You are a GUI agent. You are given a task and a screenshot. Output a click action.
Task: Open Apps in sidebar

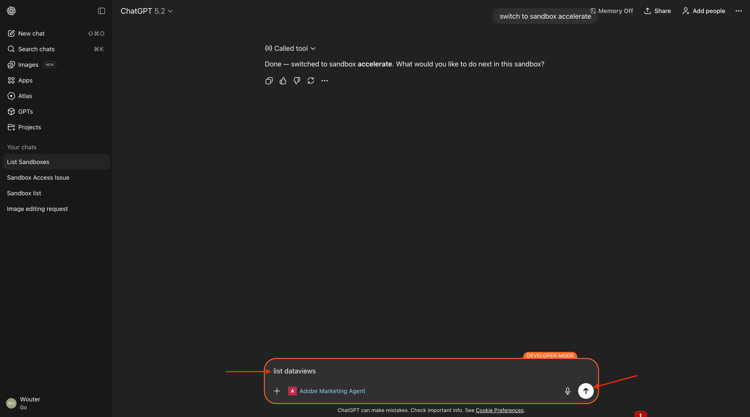pos(56,80)
